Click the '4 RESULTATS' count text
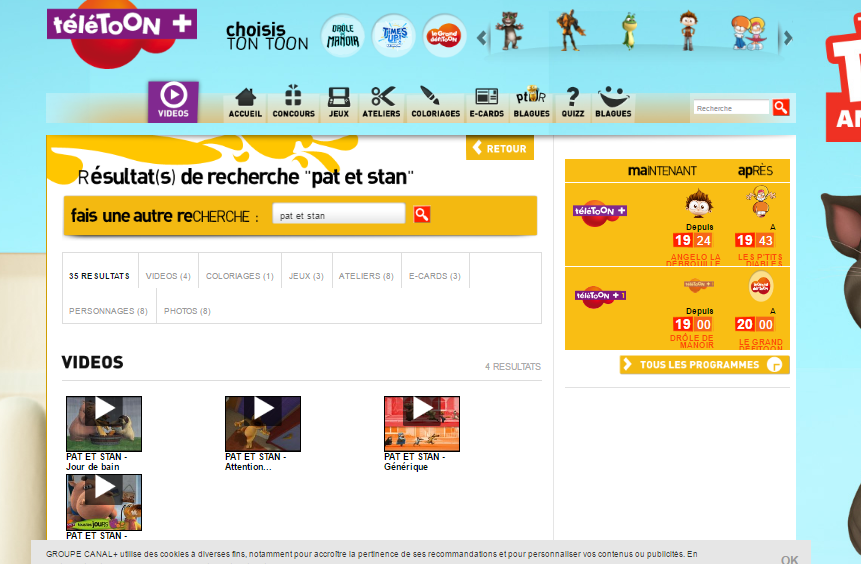 tap(513, 366)
